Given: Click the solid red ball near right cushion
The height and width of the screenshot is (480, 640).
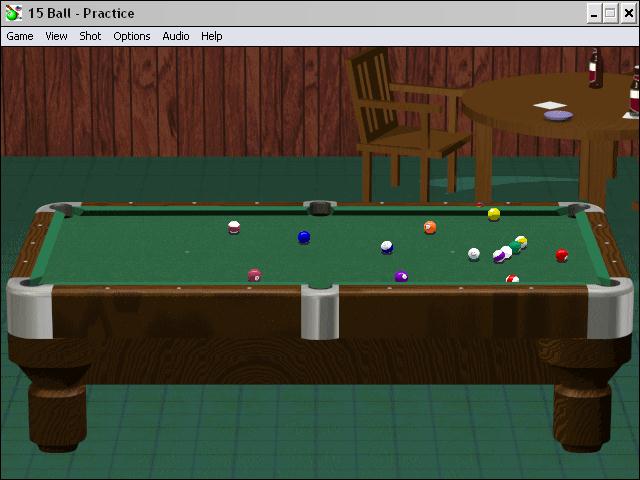Looking at the screenshot, I should coord(562,256).
